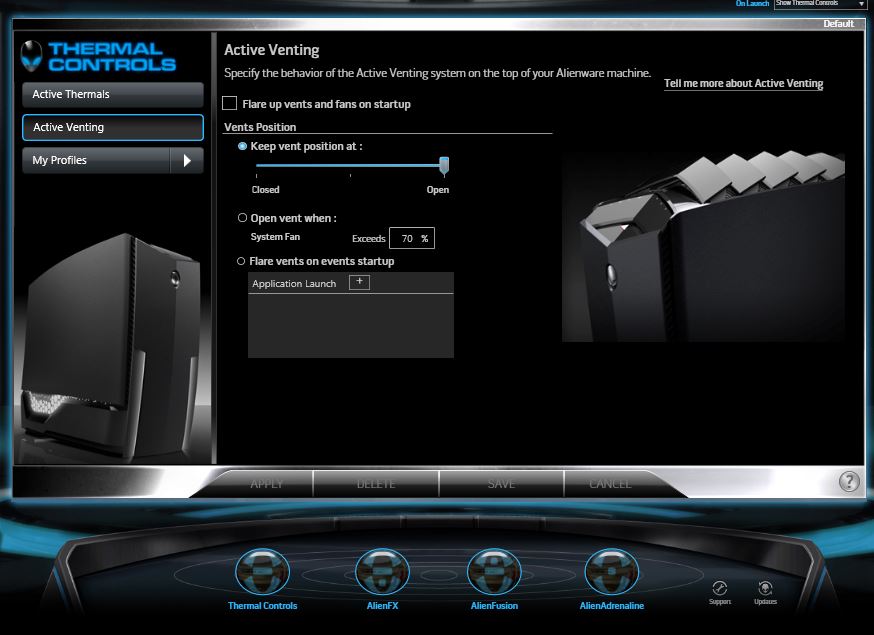Image resolution: width=874 pixels, height=635 pixels.
Task: Click the Default profile label
Action: tap(838, 23)
